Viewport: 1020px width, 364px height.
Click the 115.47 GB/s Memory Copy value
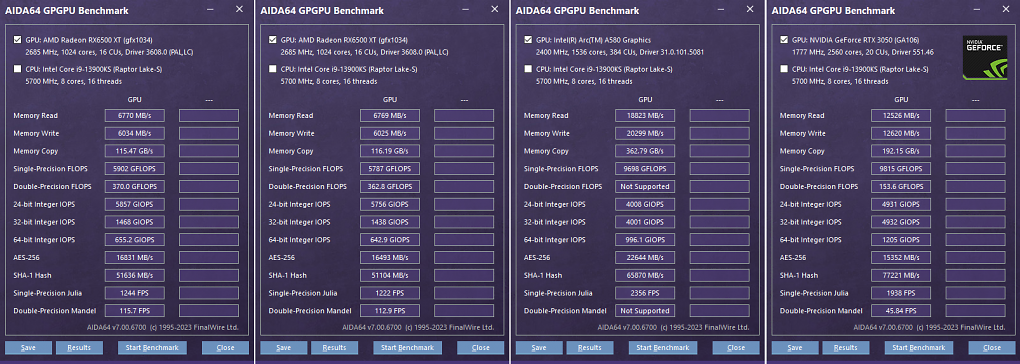(x=135, y=151)
